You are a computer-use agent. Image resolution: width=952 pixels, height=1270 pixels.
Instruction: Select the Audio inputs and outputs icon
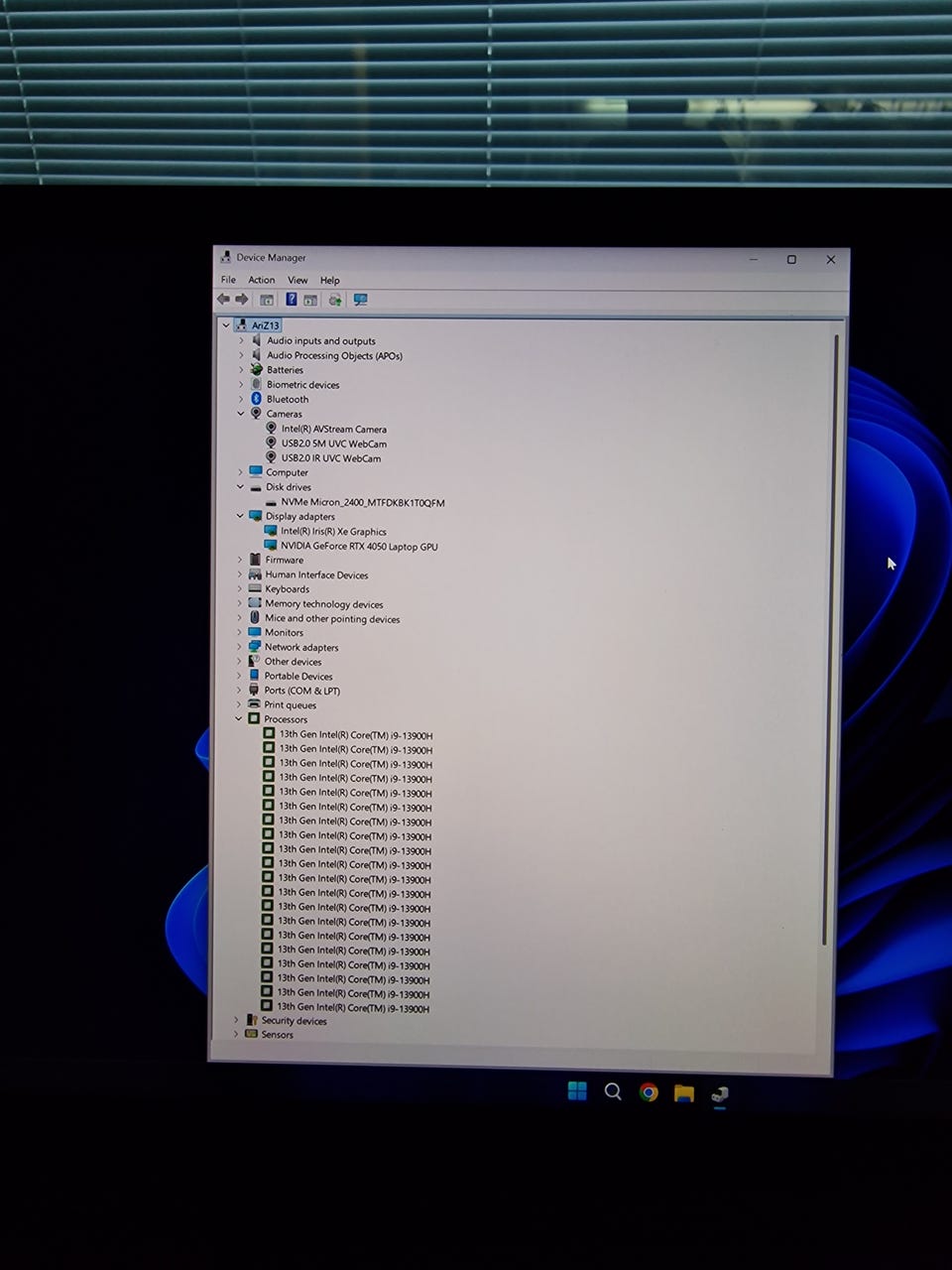256,340
